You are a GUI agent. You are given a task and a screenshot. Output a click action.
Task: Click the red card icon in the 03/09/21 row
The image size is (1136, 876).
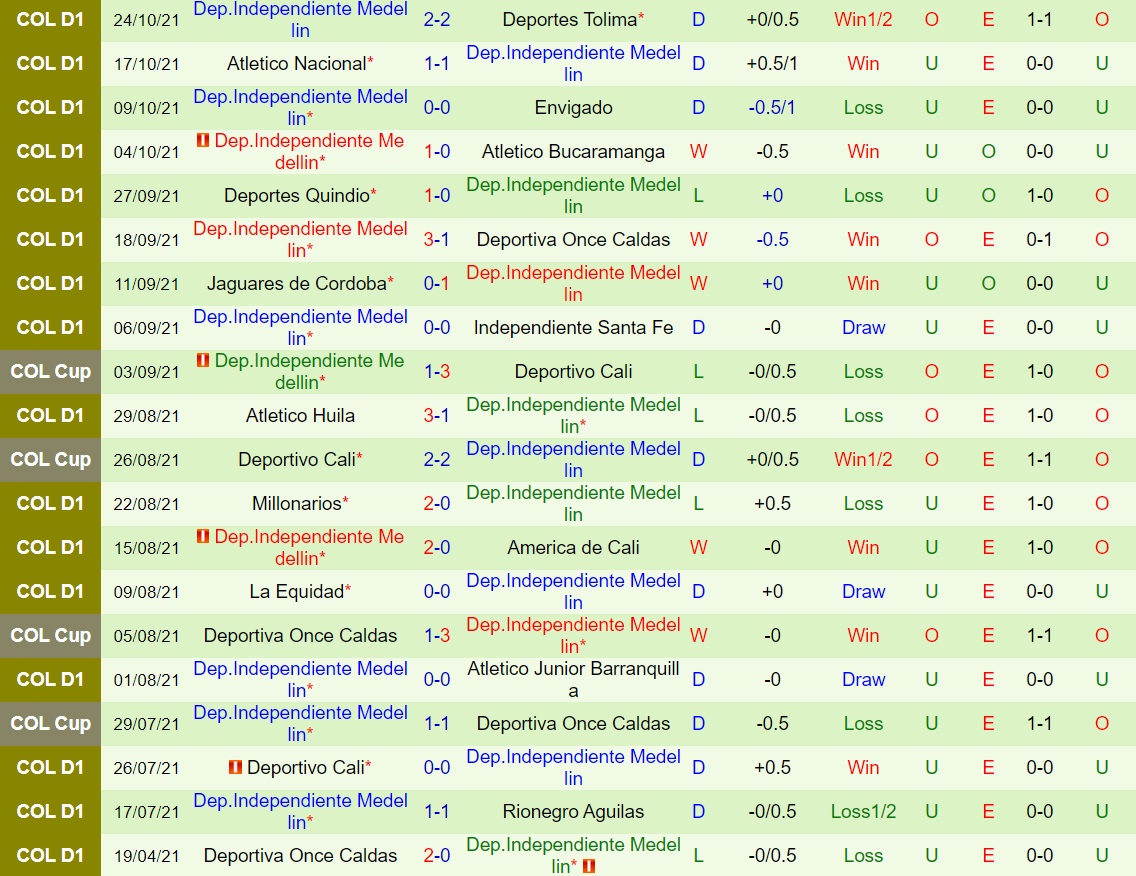(203, 360)
